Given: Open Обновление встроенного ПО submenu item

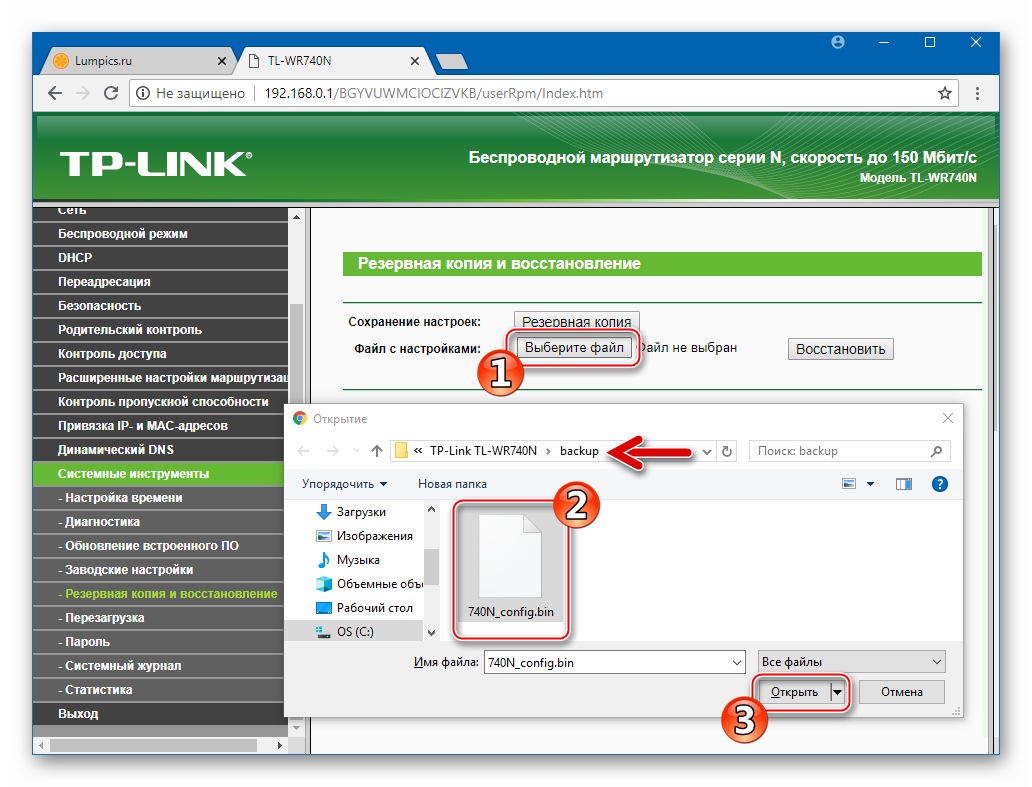Looking at the screenshot, I should [x=161, y=546].
